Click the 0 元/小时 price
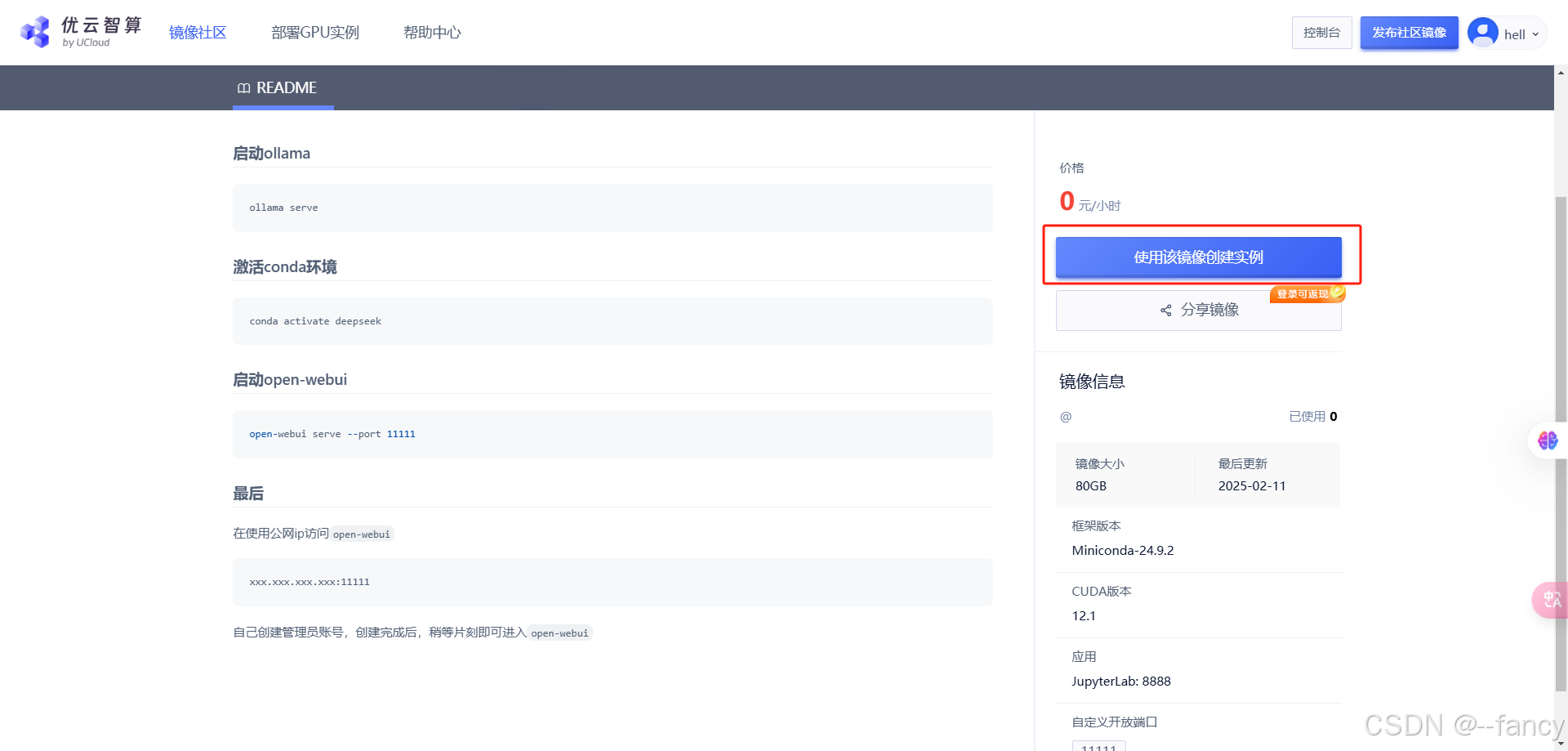The width and height of the screenshot is (1568, 751). [x=1090, y=201]
